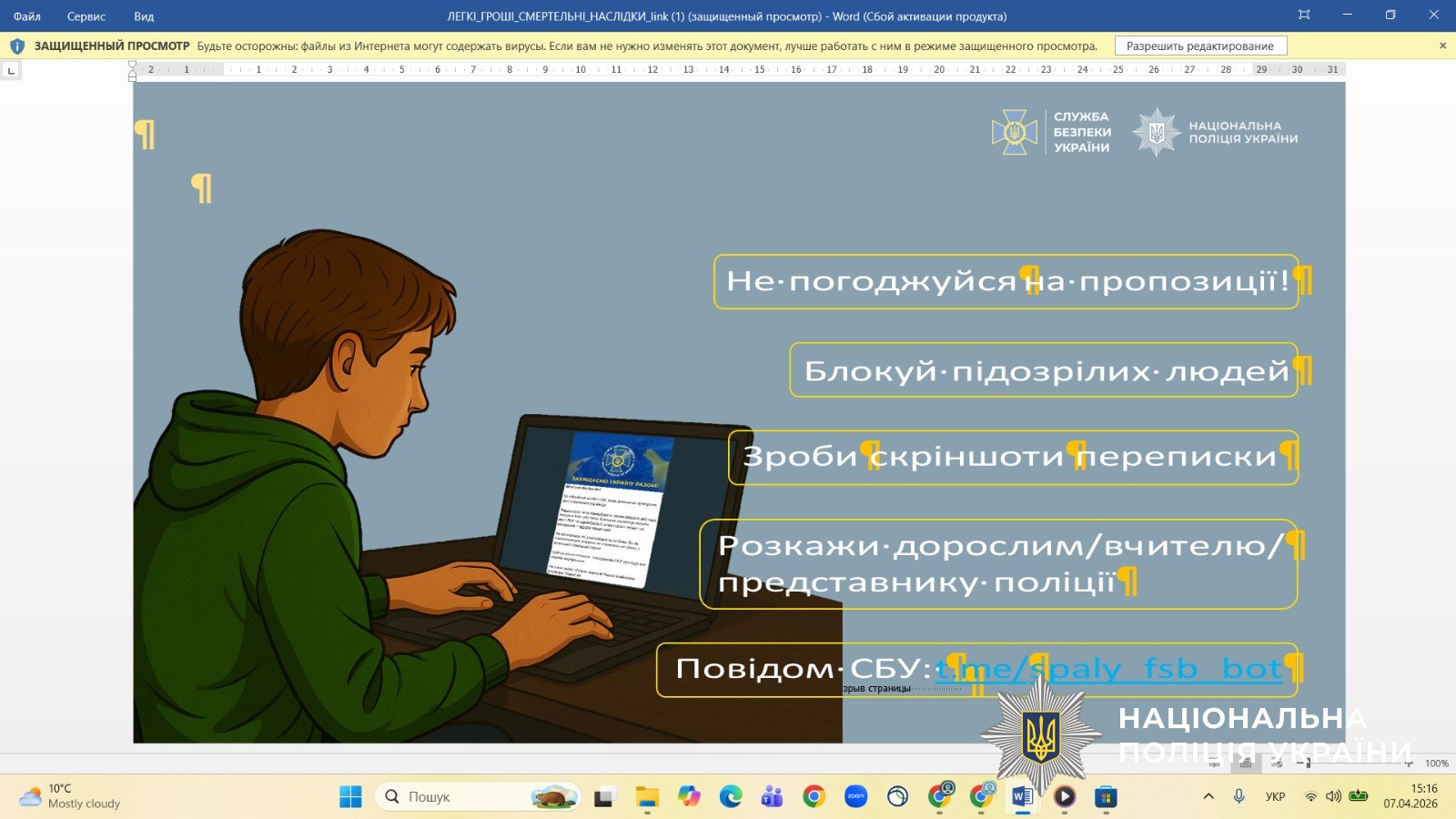1456x819 pixels.
Task: Click the zoom slider in status bar
Action: [x=1308, y=763]
